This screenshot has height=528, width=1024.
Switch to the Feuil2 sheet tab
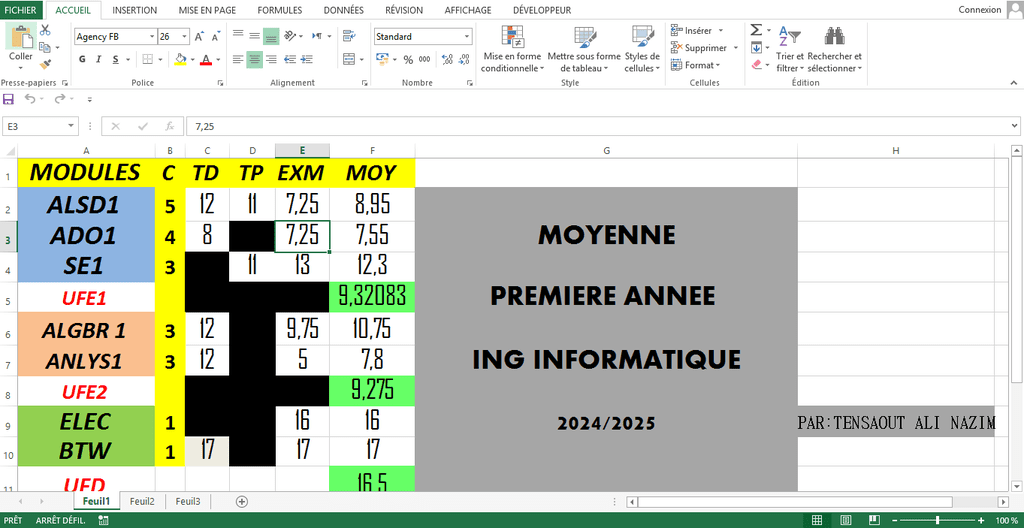pos(142,502)
